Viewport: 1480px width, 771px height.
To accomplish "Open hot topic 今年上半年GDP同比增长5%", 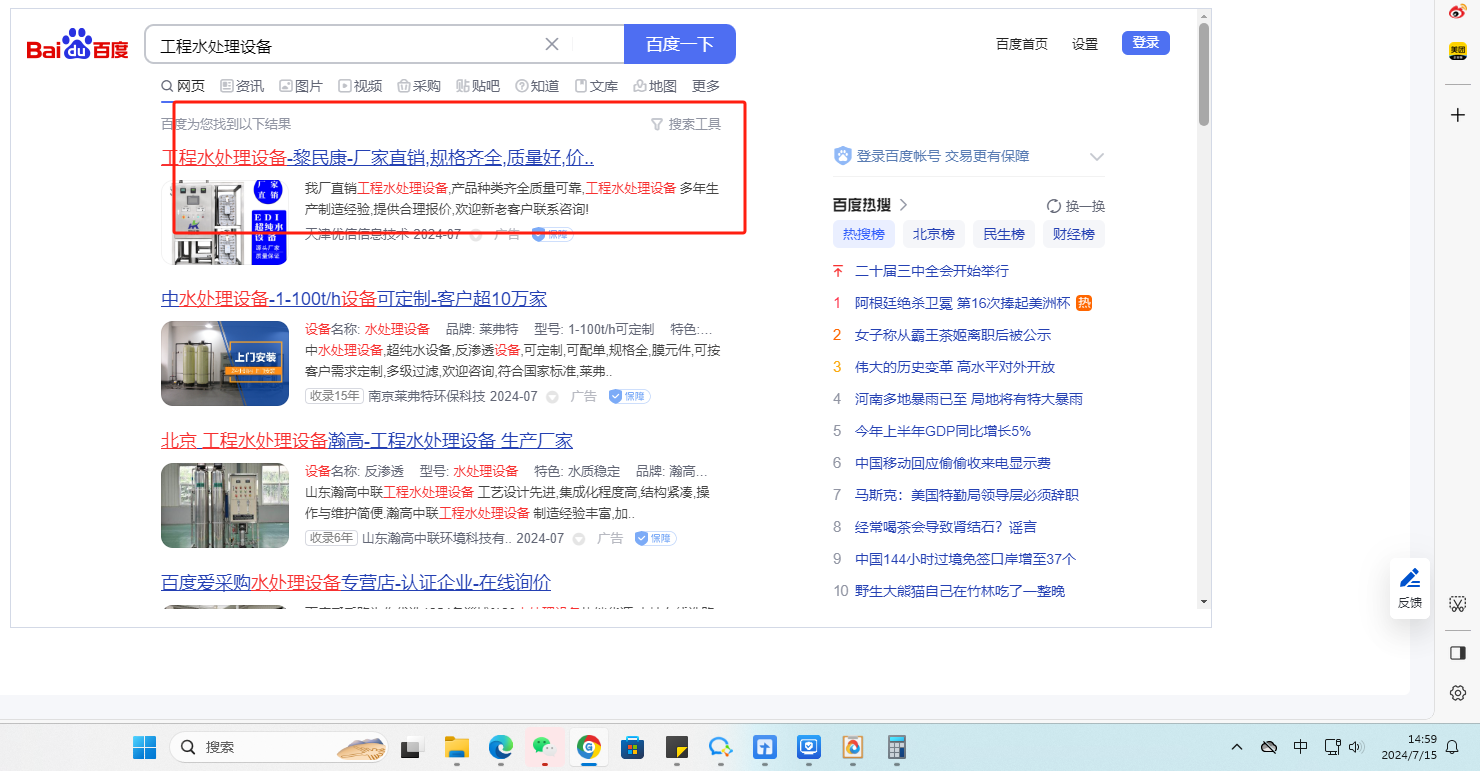I will pos(942,431).
